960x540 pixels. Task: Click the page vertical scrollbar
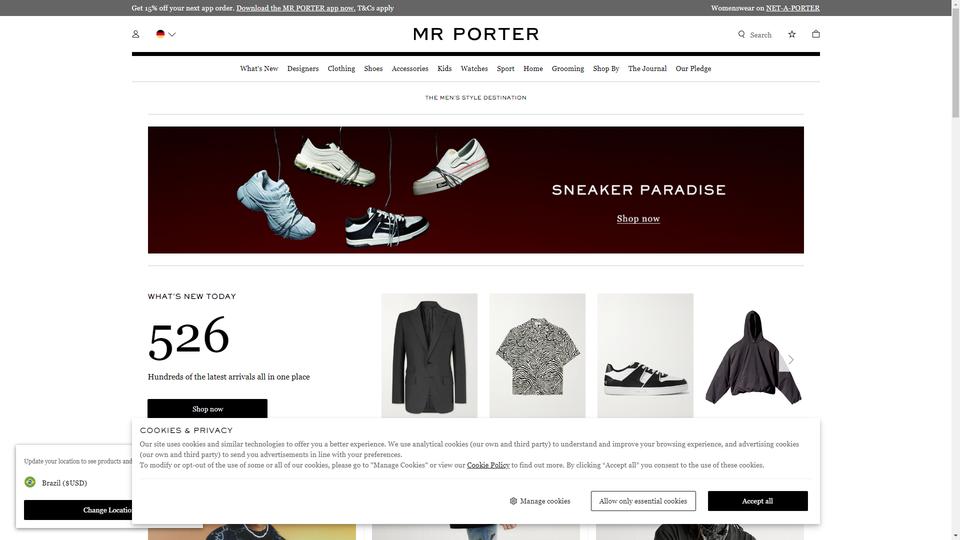coord(955,270)
